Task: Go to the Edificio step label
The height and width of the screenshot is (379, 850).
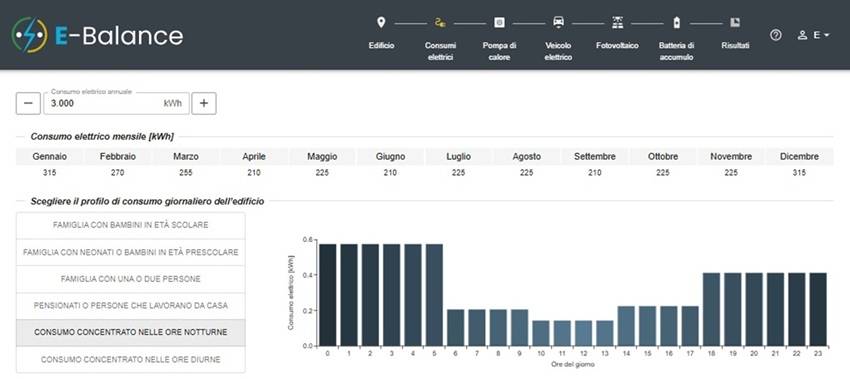Action: (x=381, y=46)
